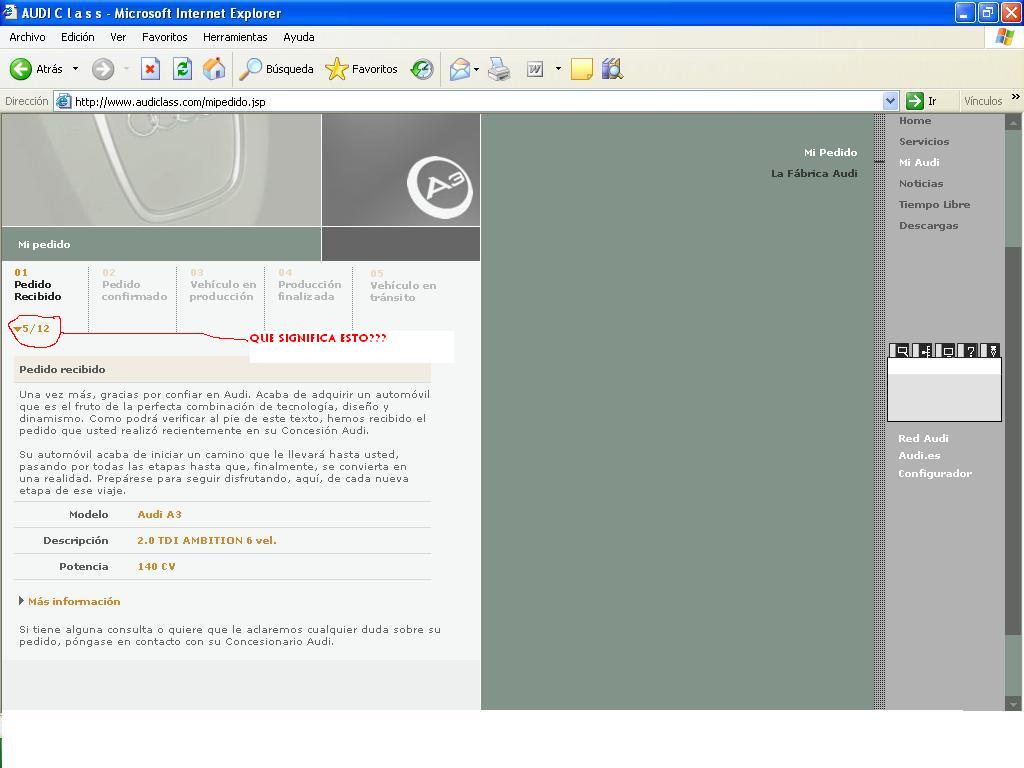The height and width of the screenshot is (768, 1024).
Task: Open the Edición menu
Action: coord(78,37)
